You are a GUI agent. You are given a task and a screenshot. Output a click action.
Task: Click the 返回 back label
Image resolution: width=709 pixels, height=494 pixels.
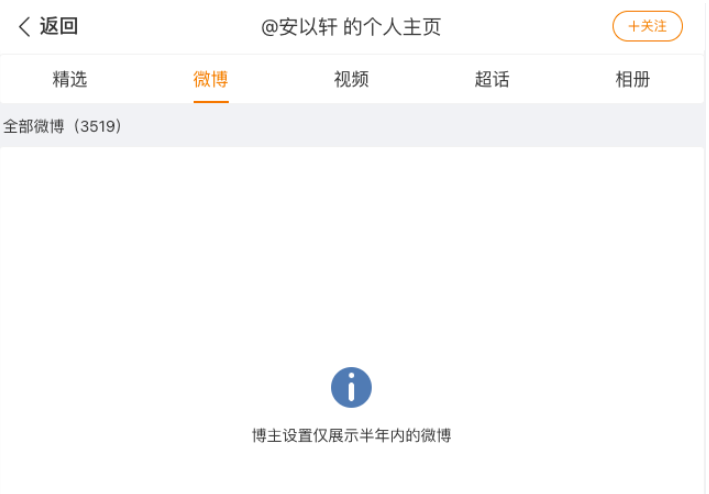pyautogui.click(x=59, y=26)
